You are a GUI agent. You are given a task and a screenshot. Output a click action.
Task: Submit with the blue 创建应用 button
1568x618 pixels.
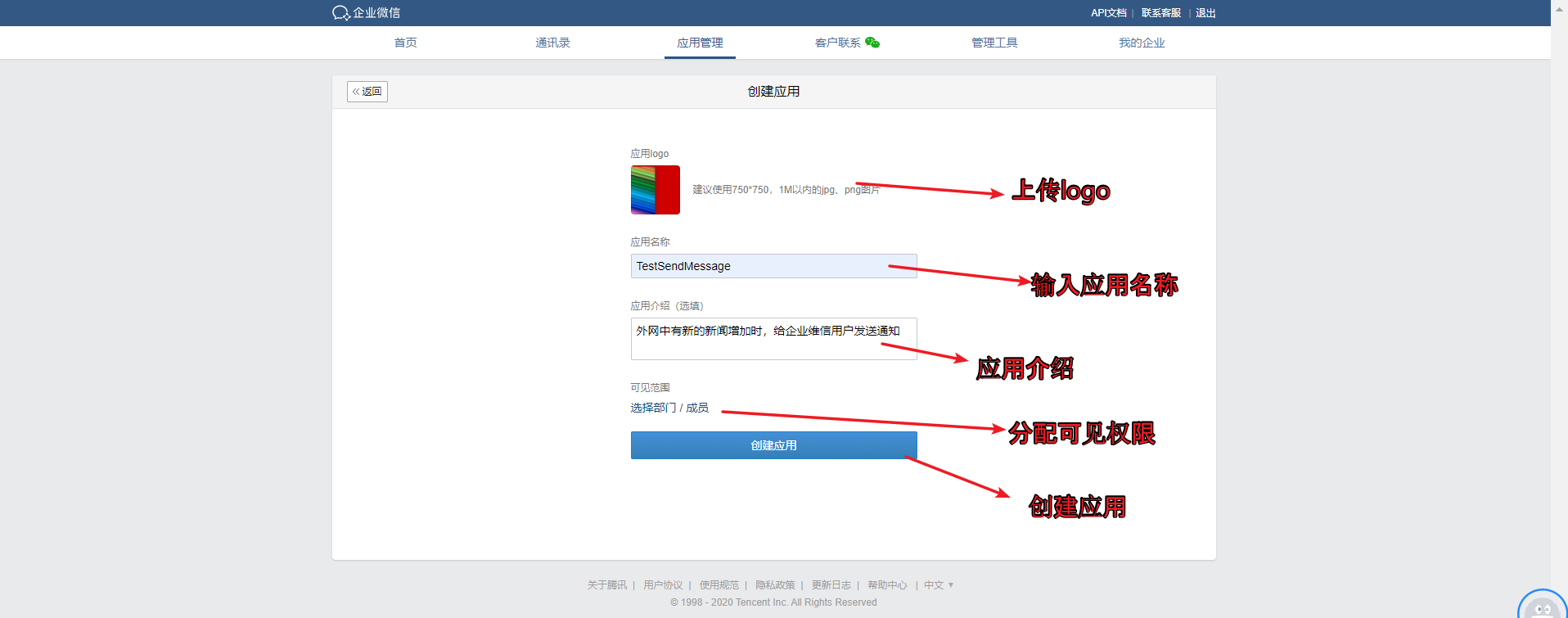pyautogui.click(x=773, y=445)
